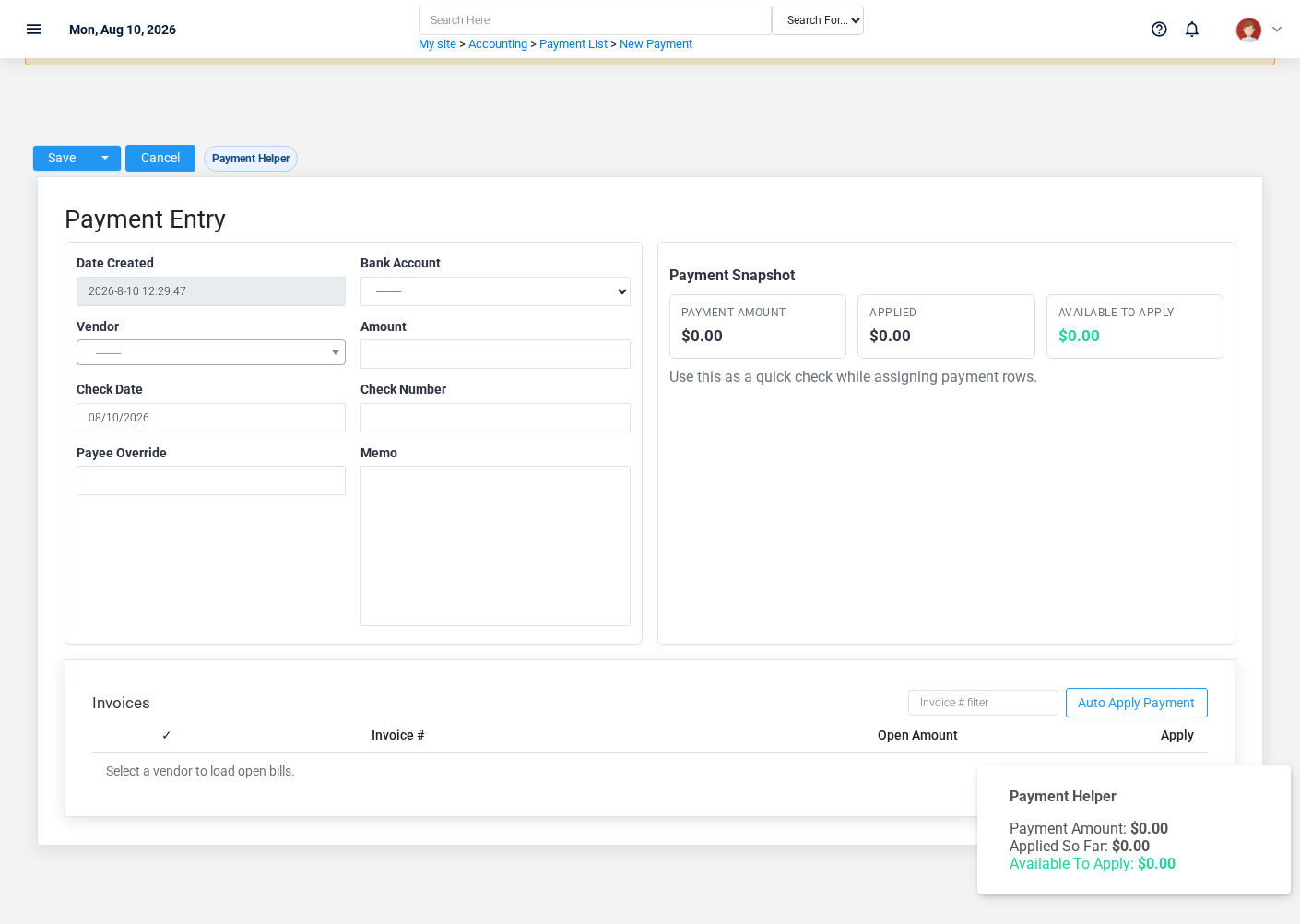Save the payment entry
Viewport: 1300px width, 924px height.
[x=62, y=158]
